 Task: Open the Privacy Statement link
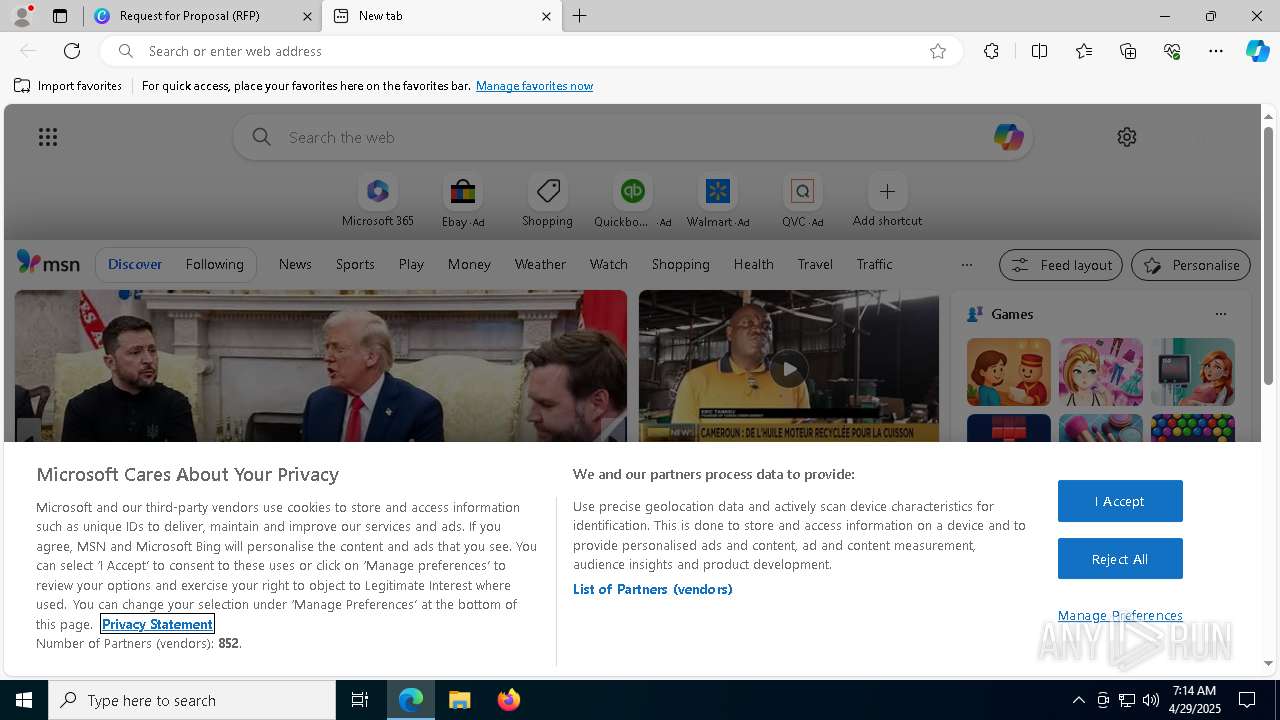(x=157, y=624)
